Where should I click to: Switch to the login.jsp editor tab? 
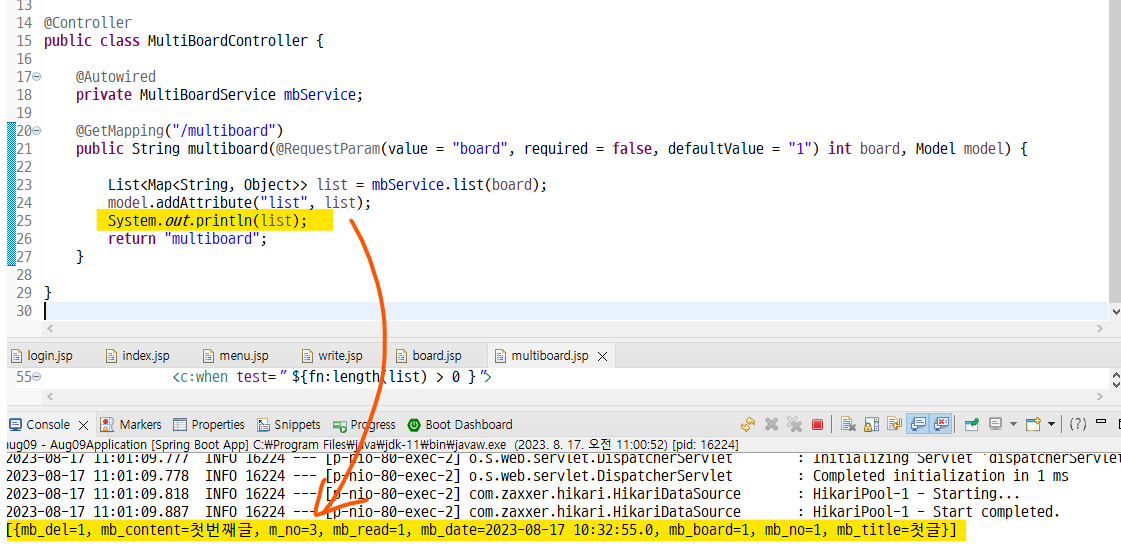(42, 355)
